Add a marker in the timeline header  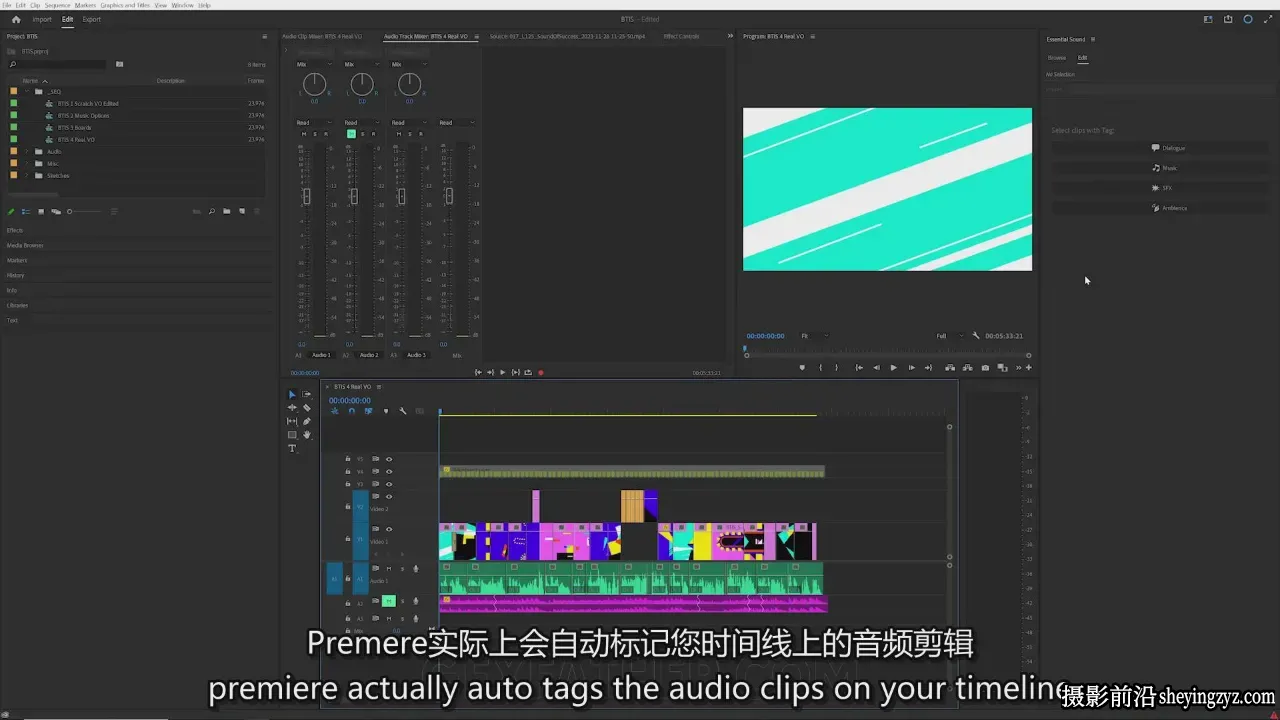385,411
